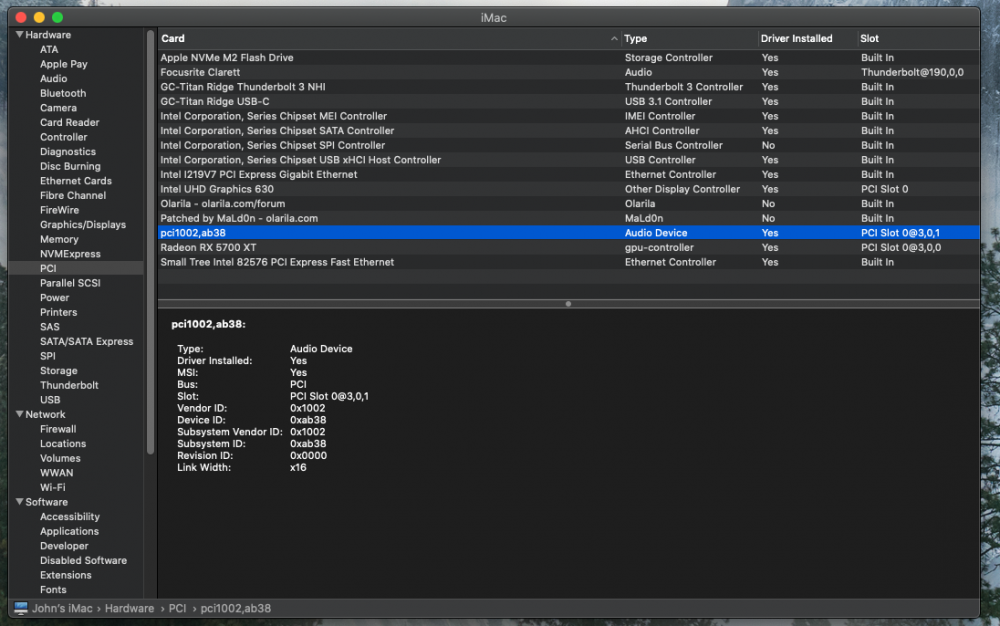This screenshot has width=1000, height=626.
Task: Select the Chipset USB xHCI Host Controller row
Action: coord(568,160)
